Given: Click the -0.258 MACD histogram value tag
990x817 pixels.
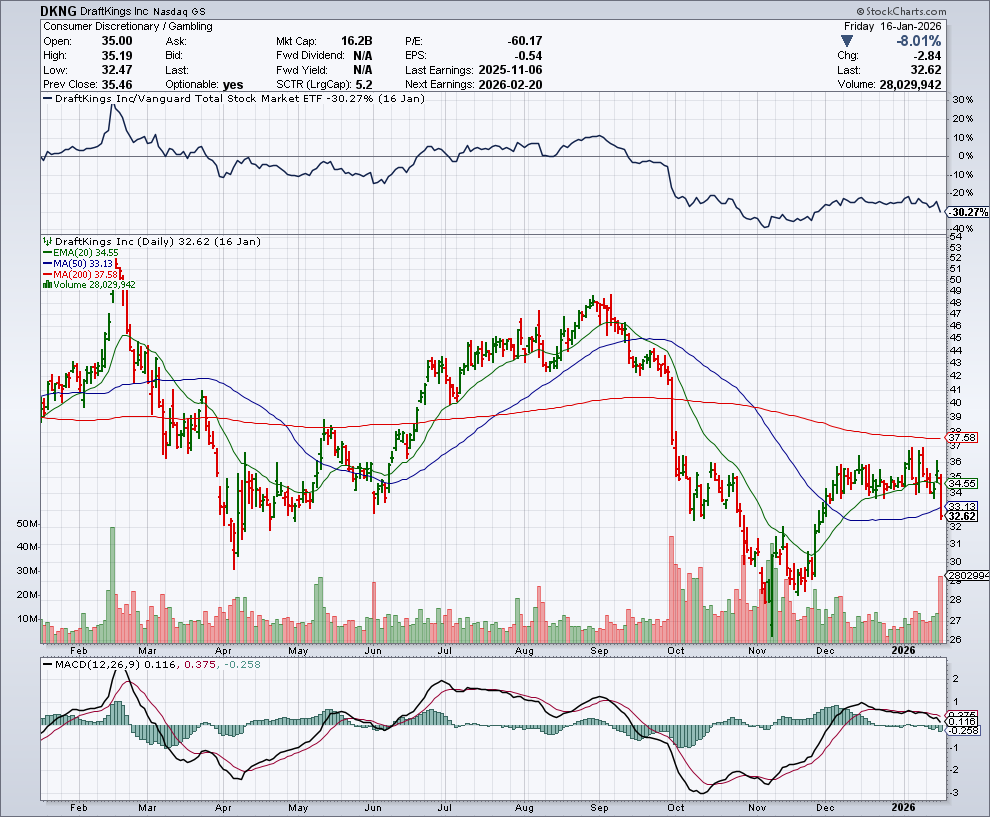Looking at the screenshot, I should click(x=962, y=731).
